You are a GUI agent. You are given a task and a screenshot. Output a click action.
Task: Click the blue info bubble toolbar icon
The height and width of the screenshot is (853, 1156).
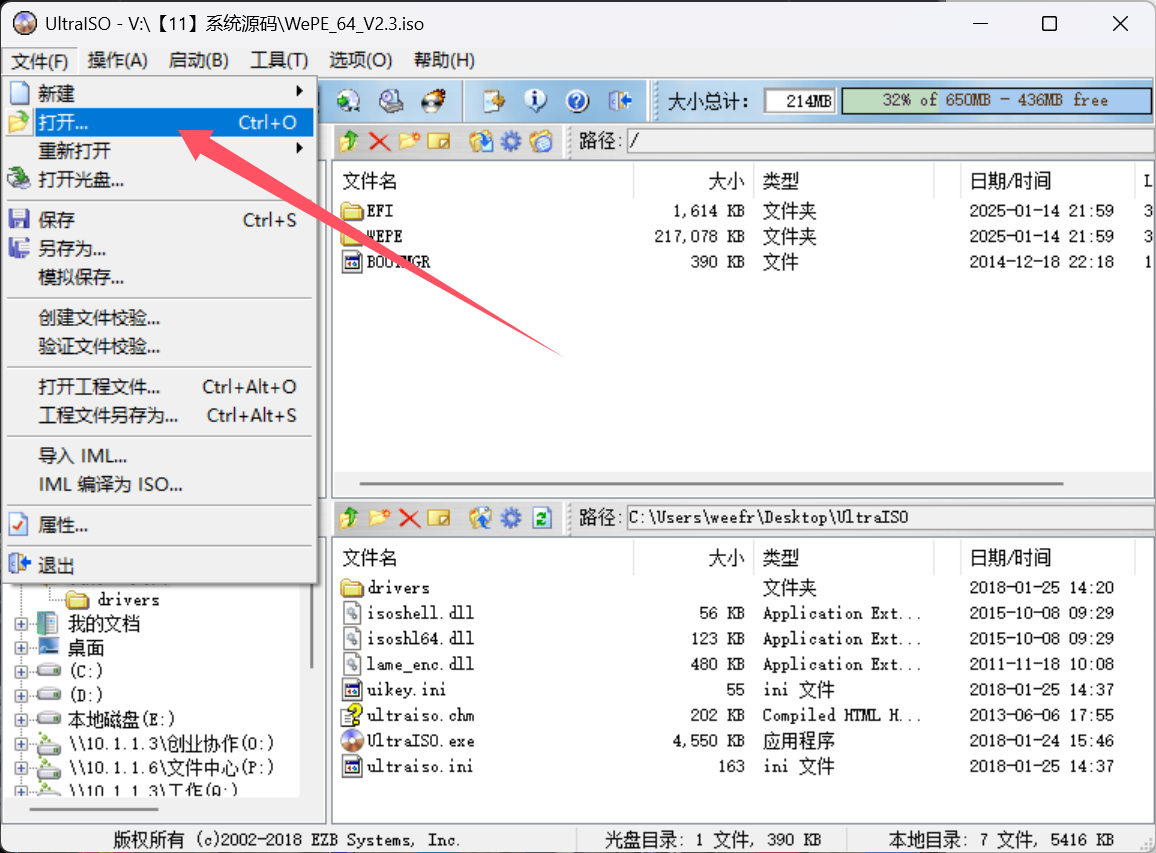tap(535, 100)
